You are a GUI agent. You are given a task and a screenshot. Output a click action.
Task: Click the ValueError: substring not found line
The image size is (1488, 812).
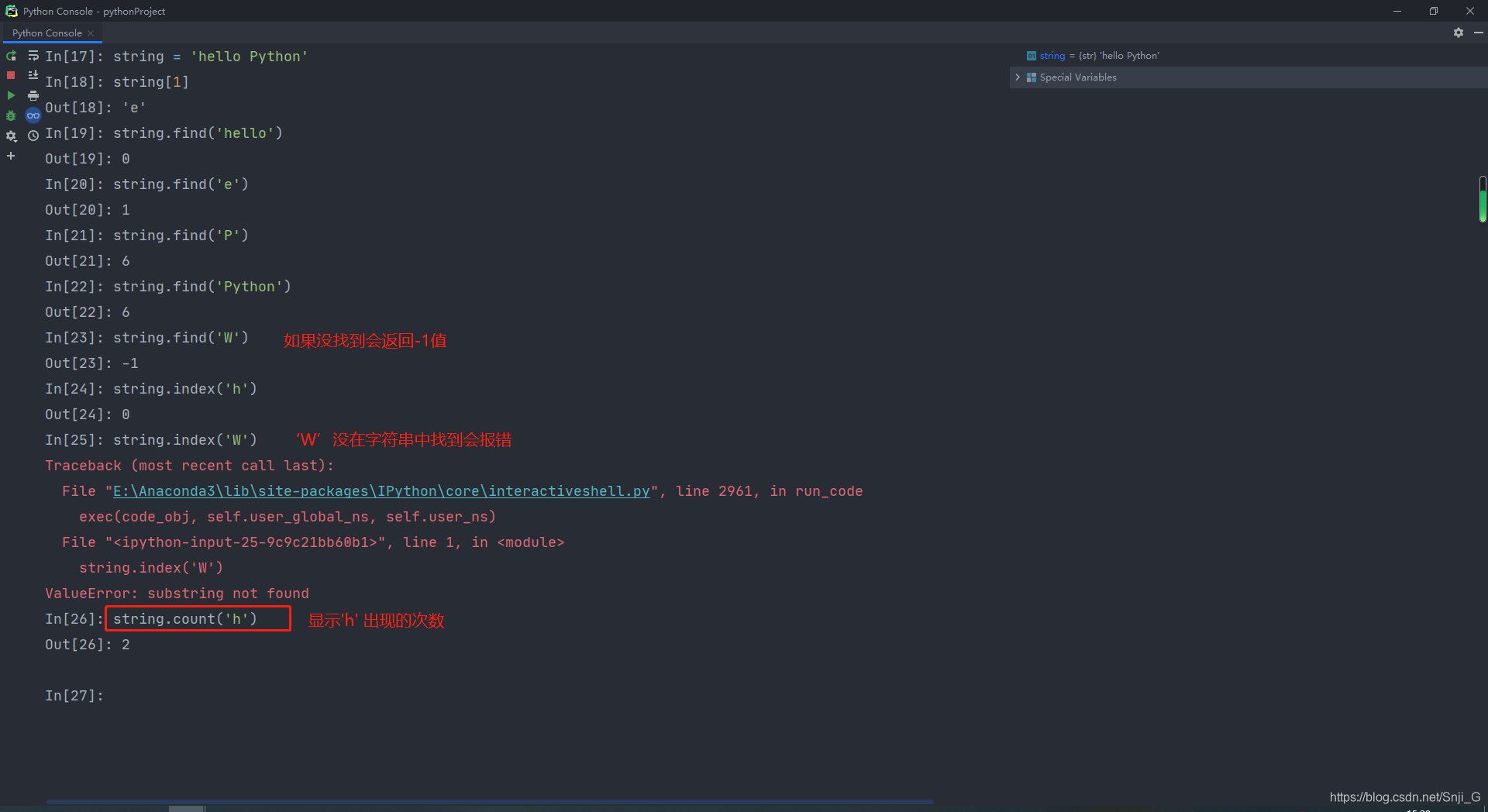tap(177, 594)
